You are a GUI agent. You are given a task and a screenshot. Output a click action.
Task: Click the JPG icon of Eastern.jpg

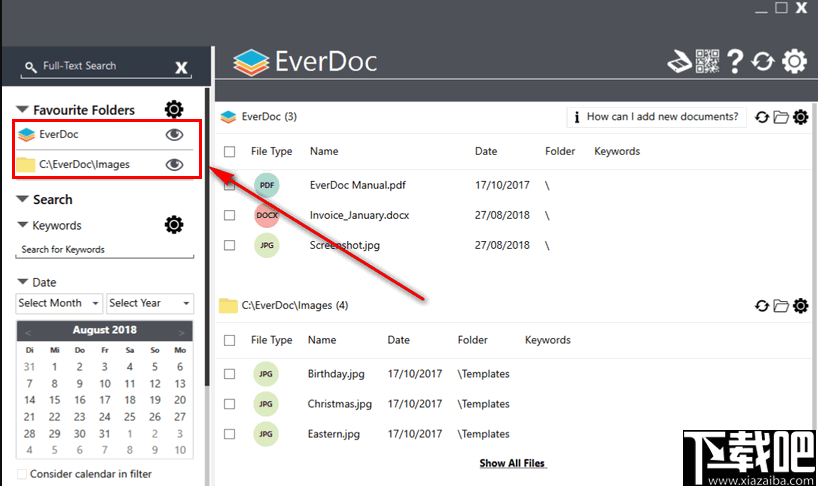pyautogui.click(x=266, y=434)
